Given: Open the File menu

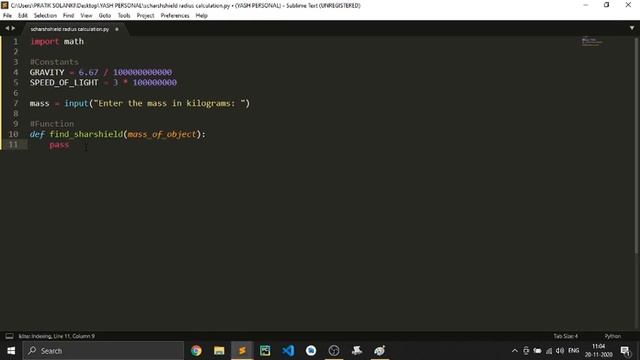Looking at the screenshot, I should click(x=7, y=16).
